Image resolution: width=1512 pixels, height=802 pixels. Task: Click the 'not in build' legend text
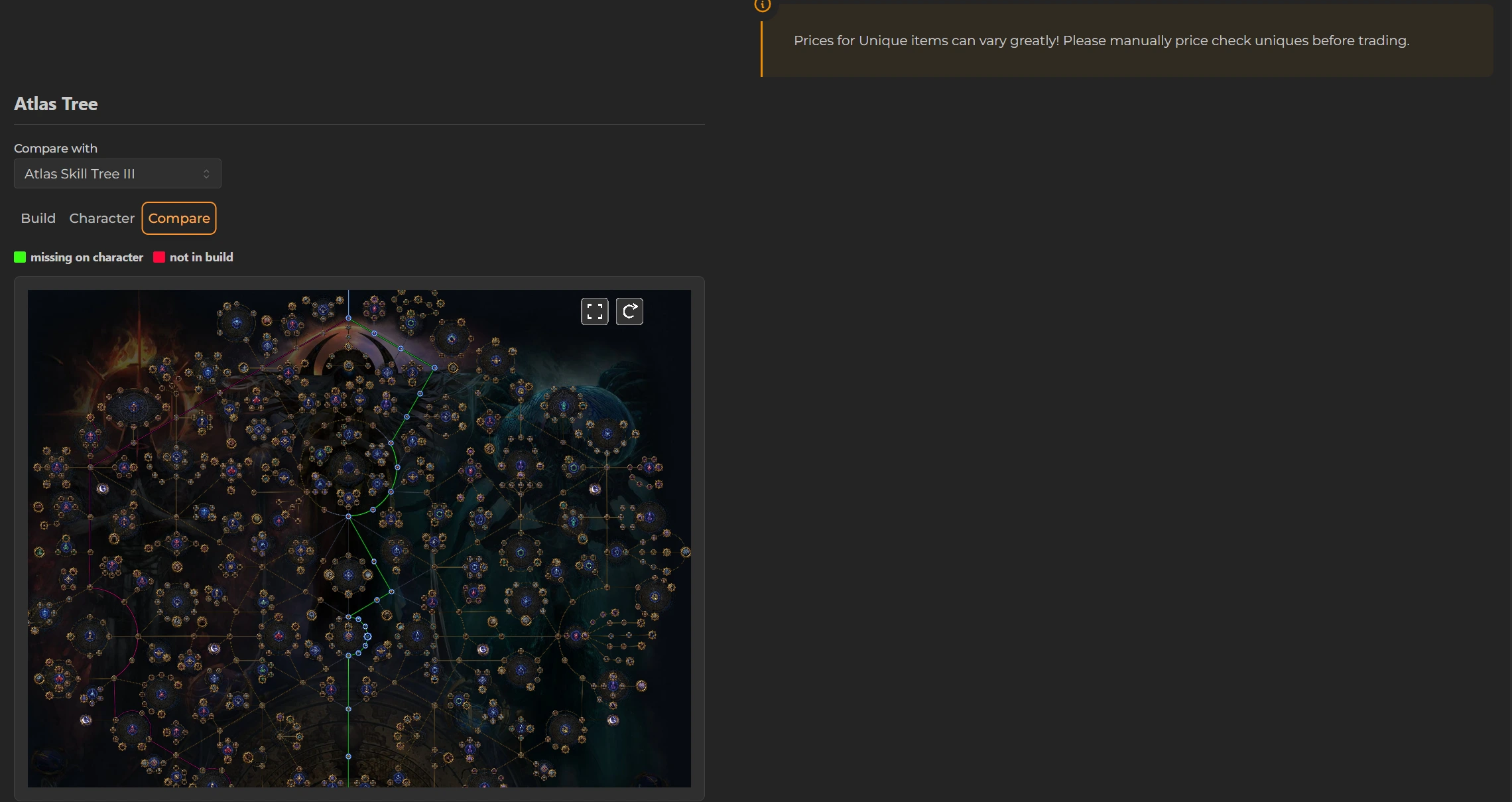201,257
